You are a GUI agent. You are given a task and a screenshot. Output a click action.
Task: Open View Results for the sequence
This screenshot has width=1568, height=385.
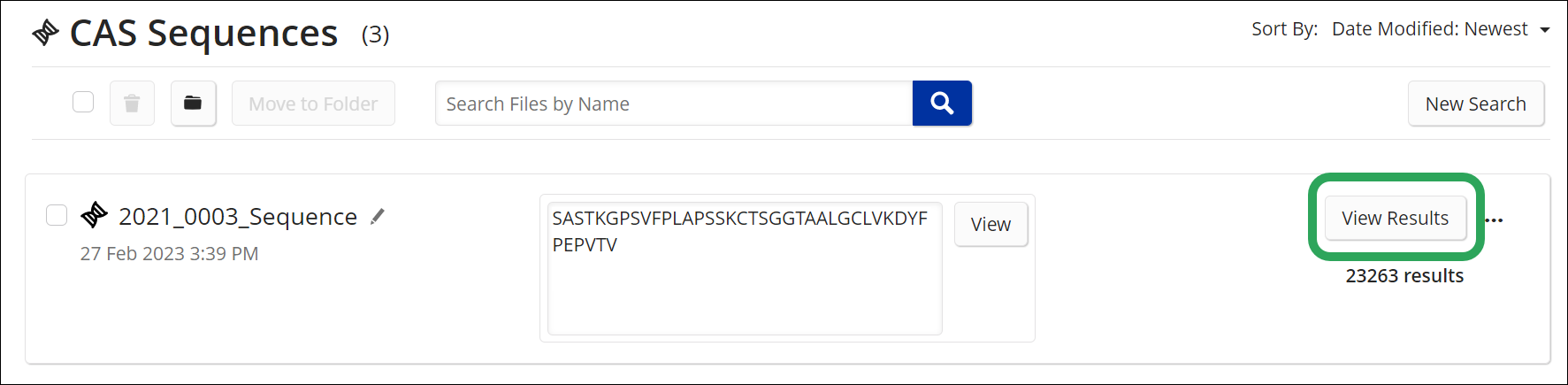coord(1395,218)
